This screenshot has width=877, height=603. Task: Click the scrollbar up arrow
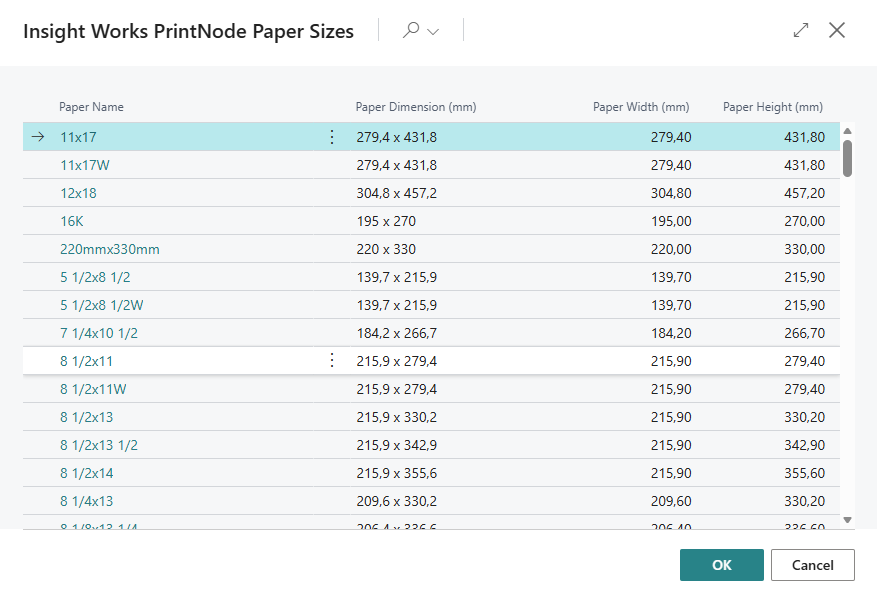846,131
